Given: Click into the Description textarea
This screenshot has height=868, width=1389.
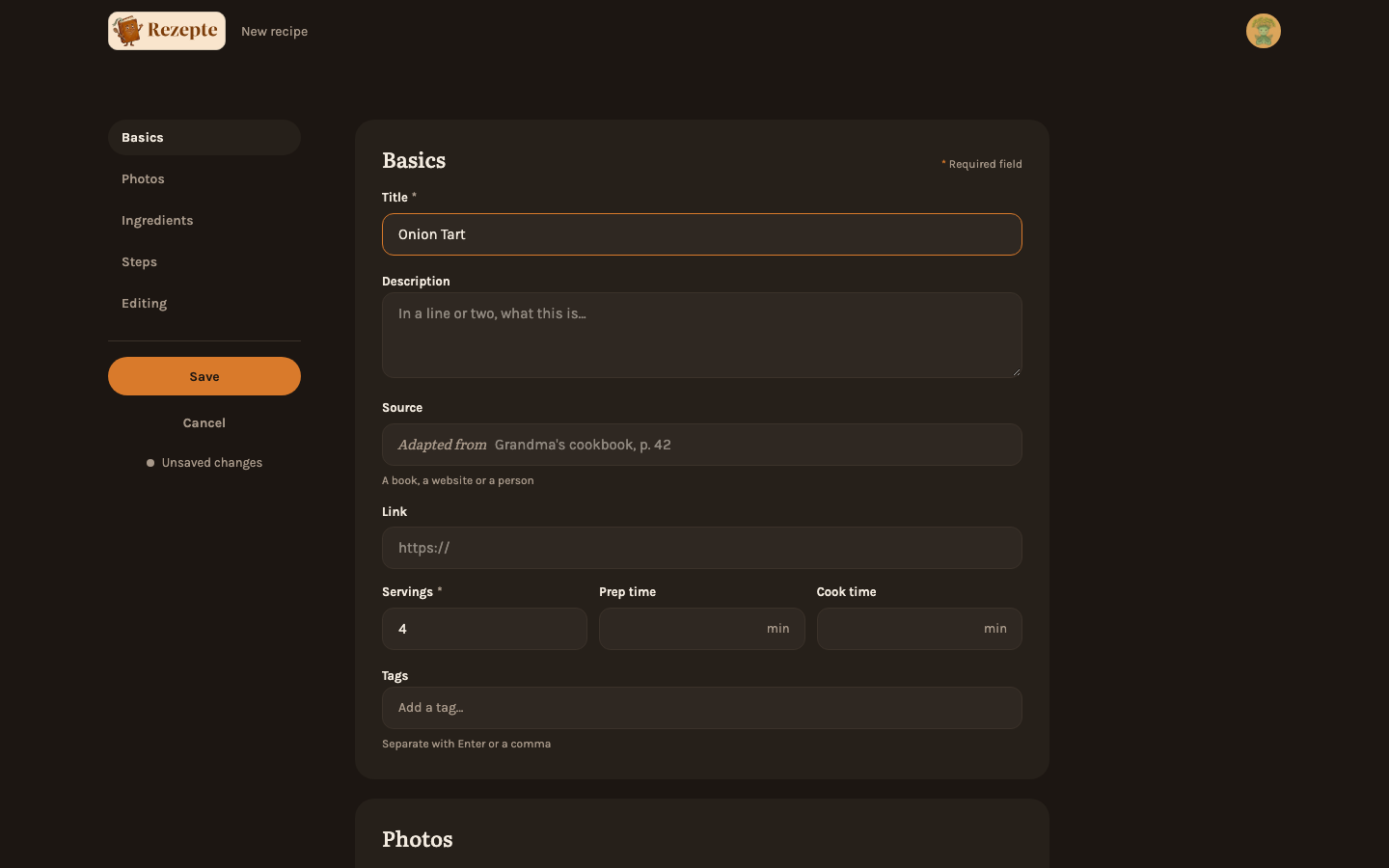Looking at the screenshot, I should [x=702, y=335].
